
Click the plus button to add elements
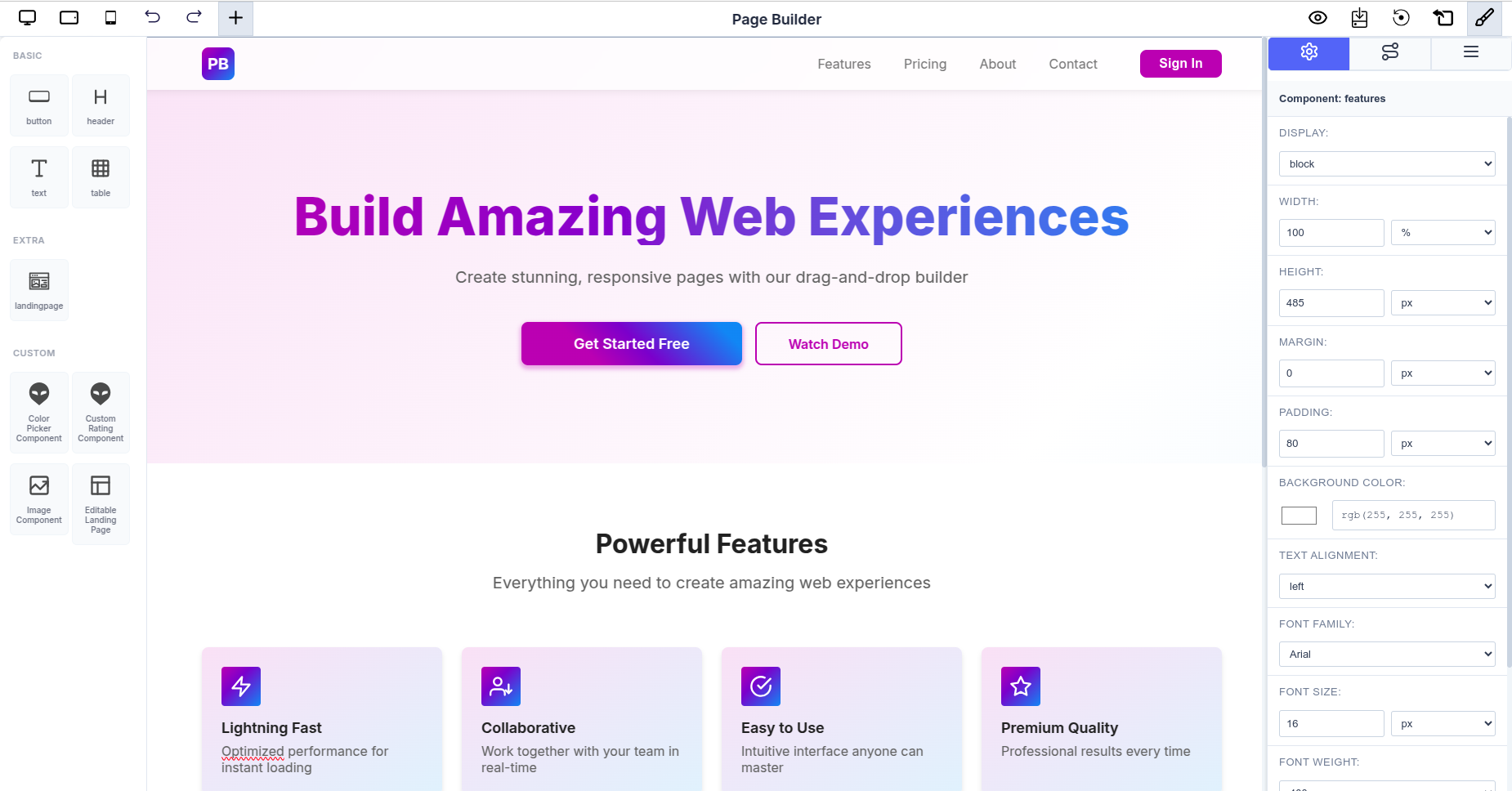pos(235,17)
